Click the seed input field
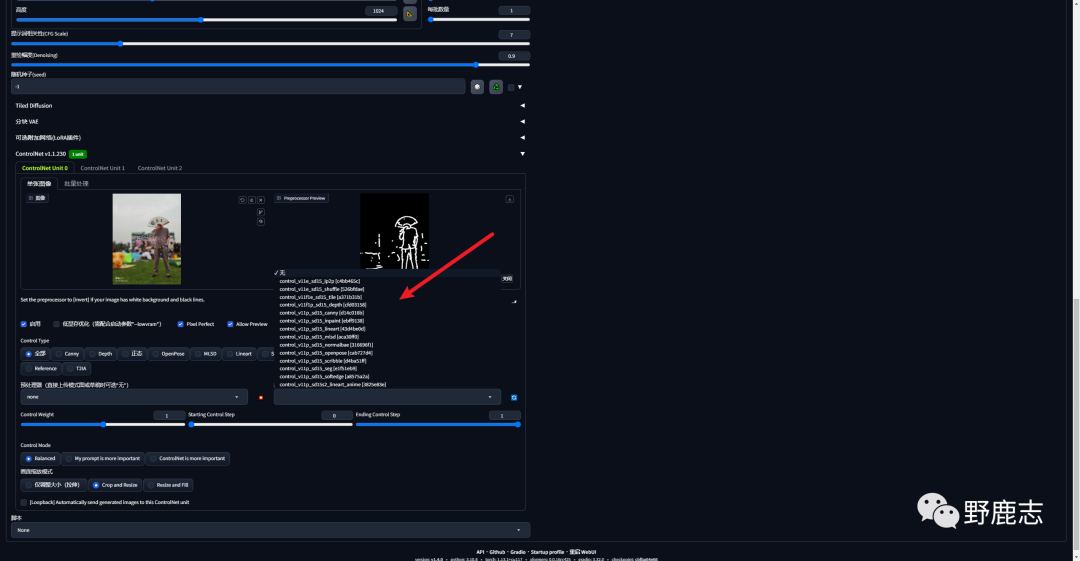The image size is (1080, 561). [238, 87]
